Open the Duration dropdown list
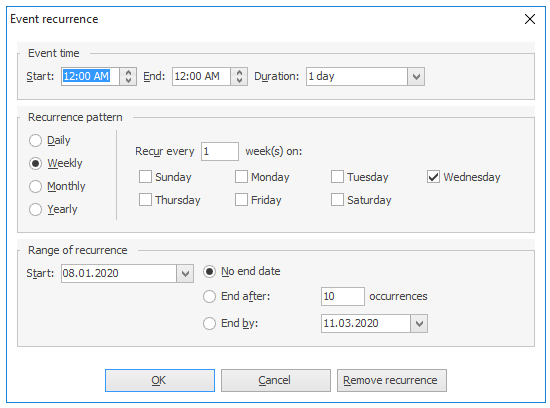550x408 pixels. (x=416, y=76)
